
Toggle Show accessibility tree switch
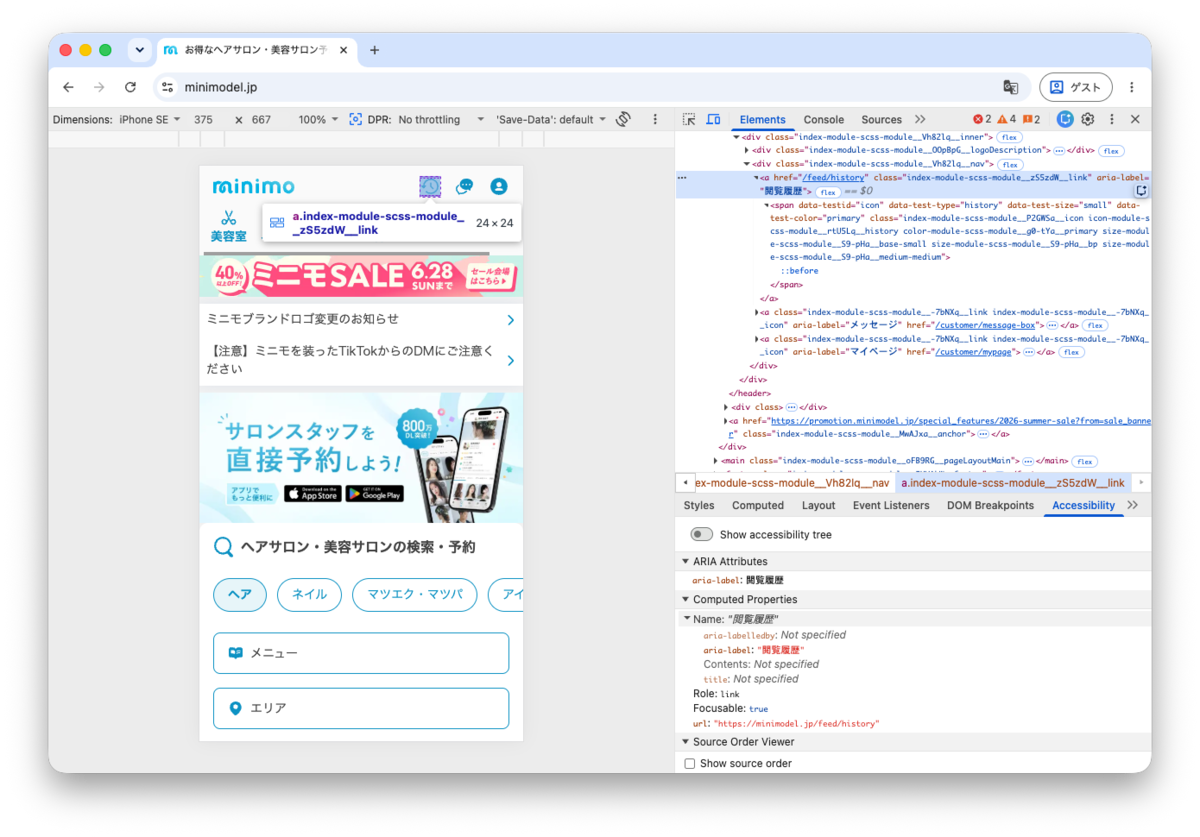[701, 534]
